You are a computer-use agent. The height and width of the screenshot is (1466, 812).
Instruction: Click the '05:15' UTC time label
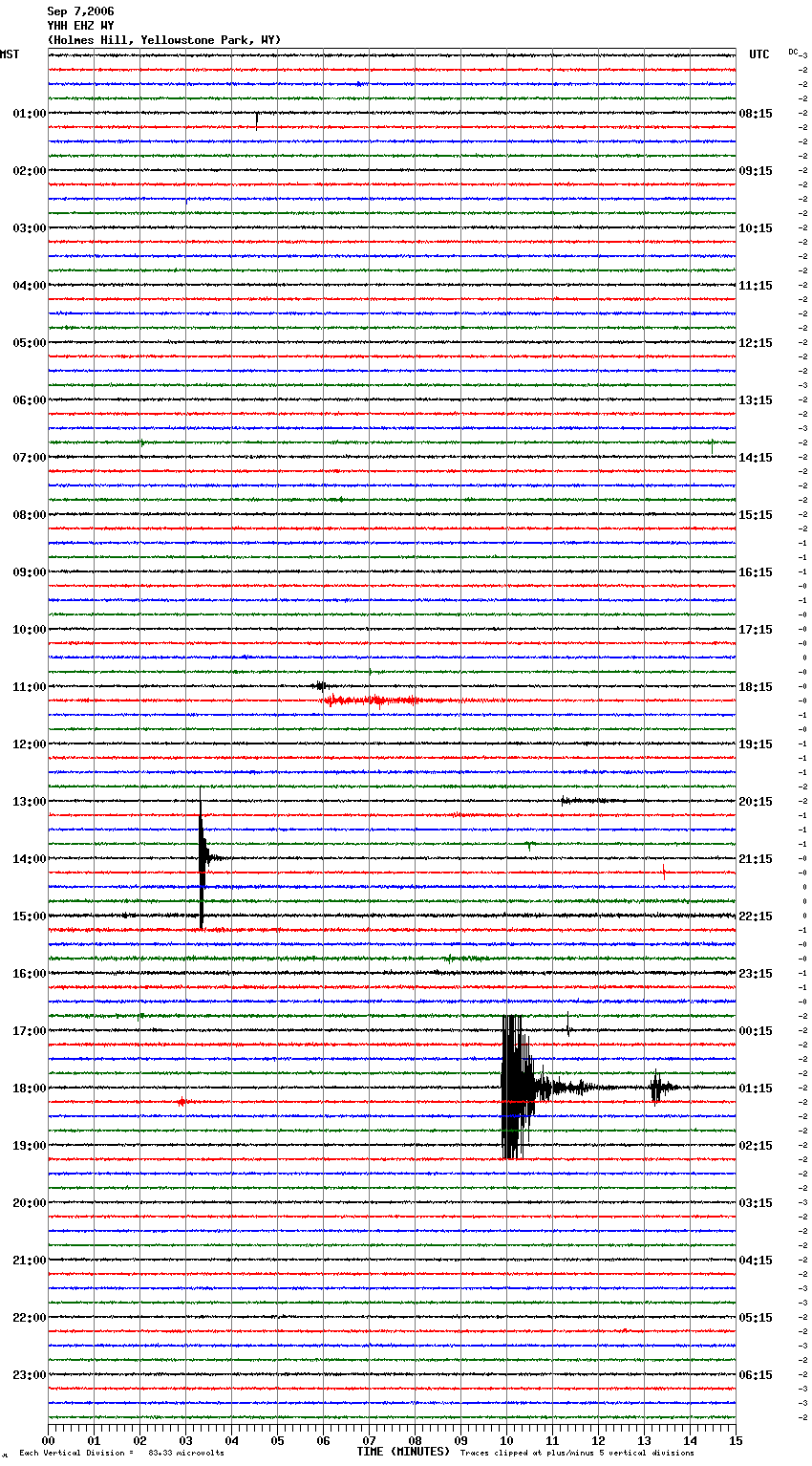[x=756, y=1318]
